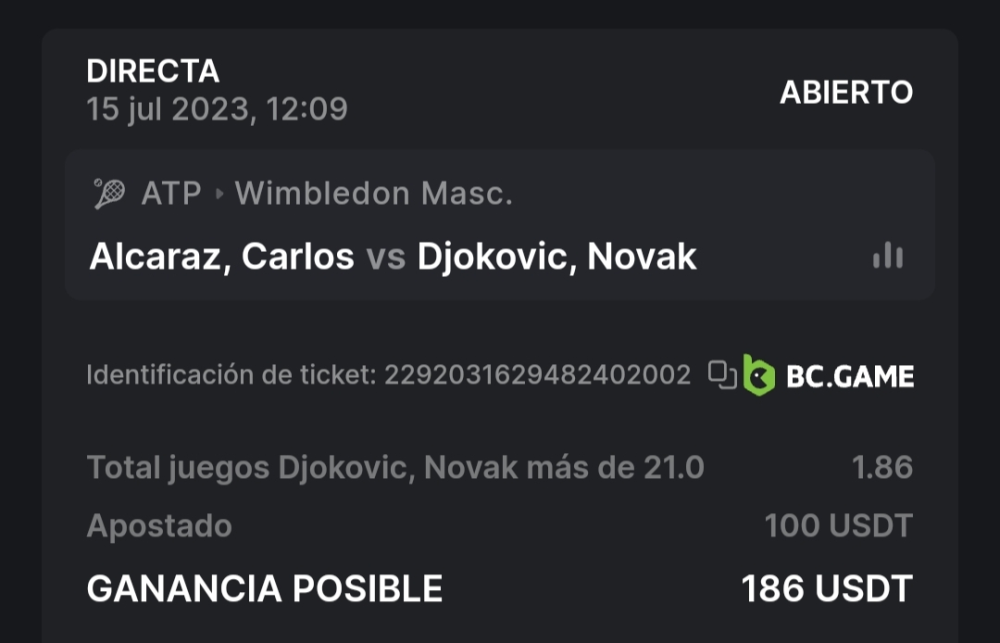
Task: Click the 15 jul 2023 date text
Action: click(217, 108)
